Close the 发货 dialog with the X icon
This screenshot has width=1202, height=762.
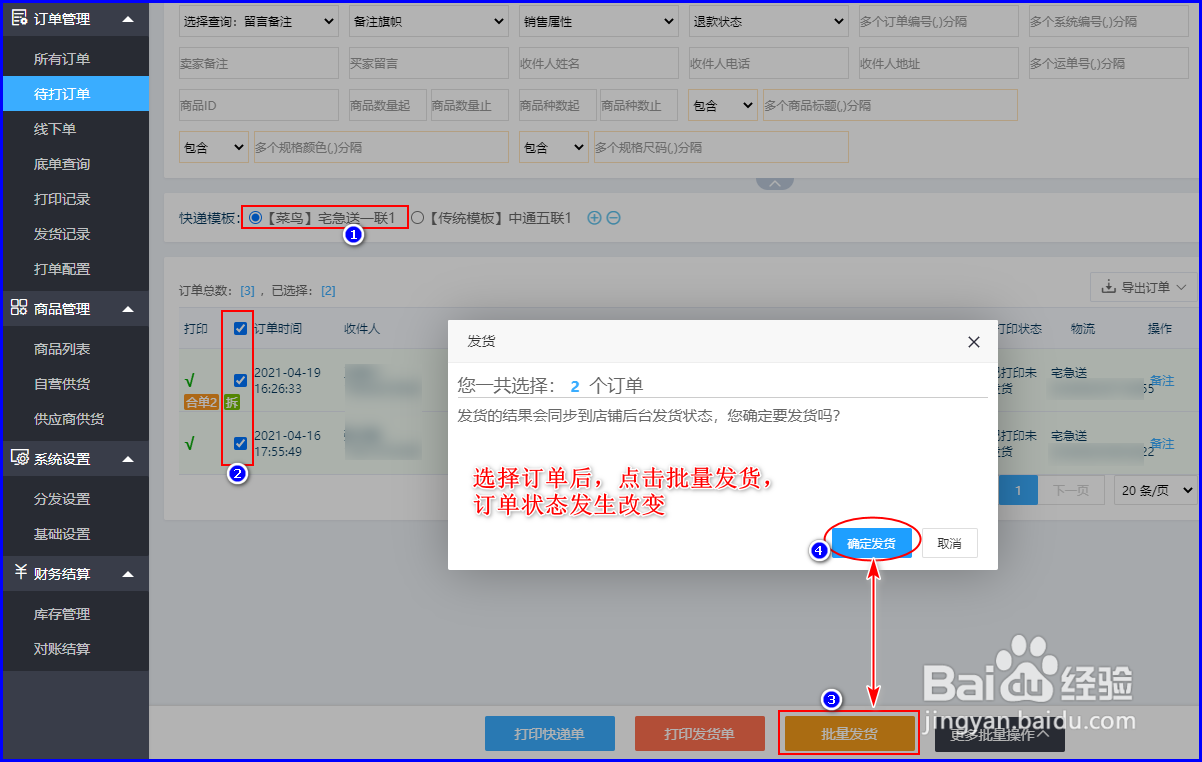973,341
